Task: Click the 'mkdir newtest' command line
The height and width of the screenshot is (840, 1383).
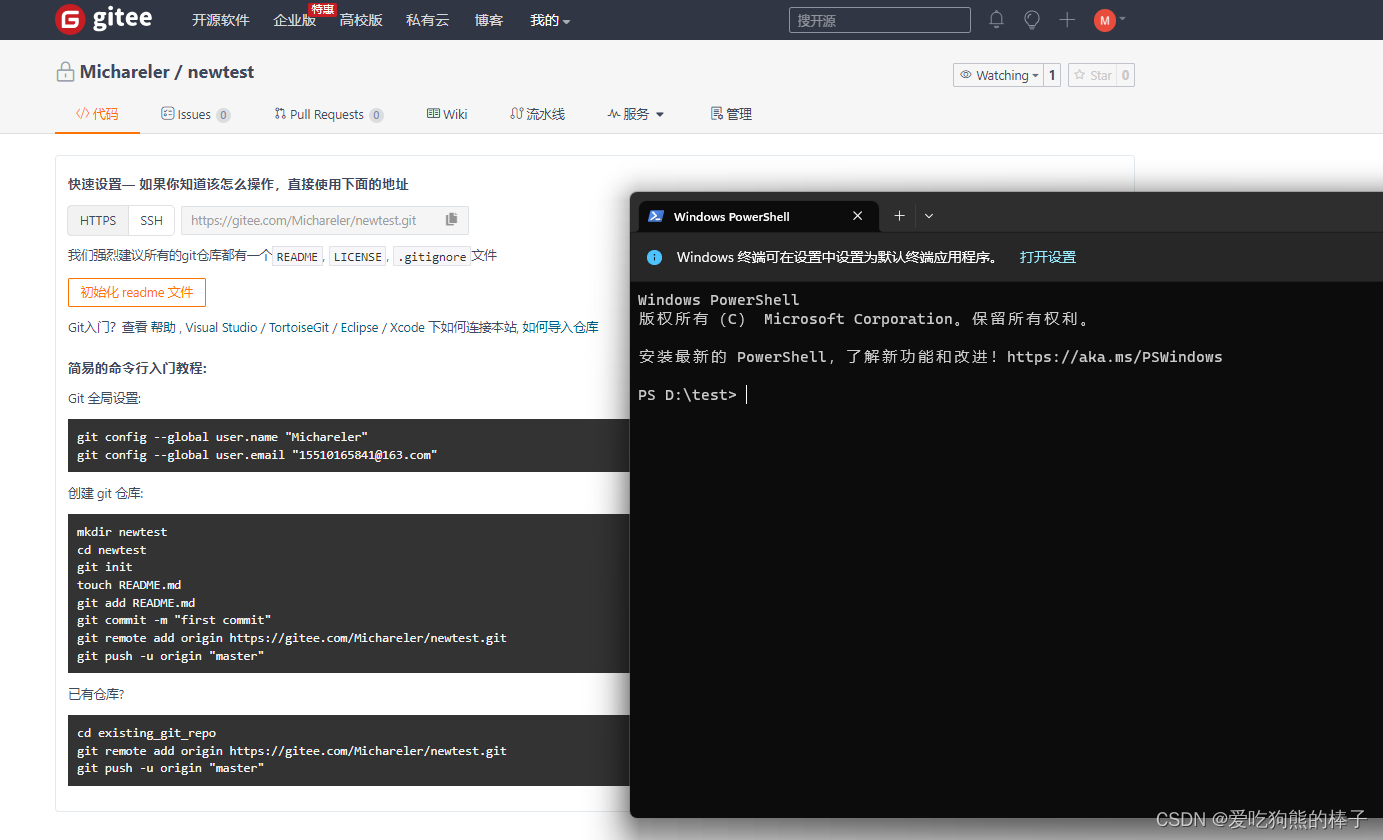Action: pyautogui.click(x=122, y=532)
